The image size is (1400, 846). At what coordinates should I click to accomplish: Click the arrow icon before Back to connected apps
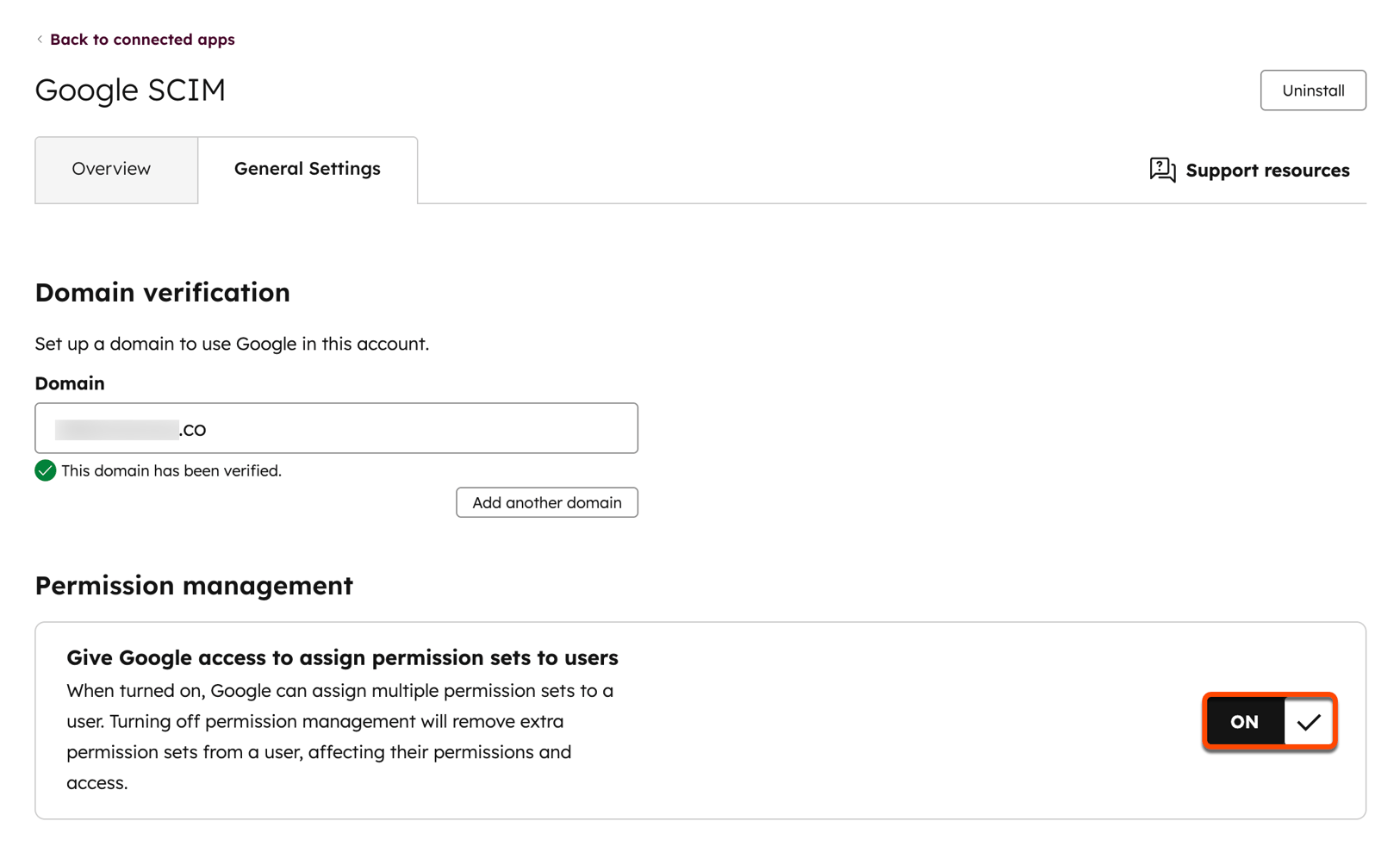point(39,39)
